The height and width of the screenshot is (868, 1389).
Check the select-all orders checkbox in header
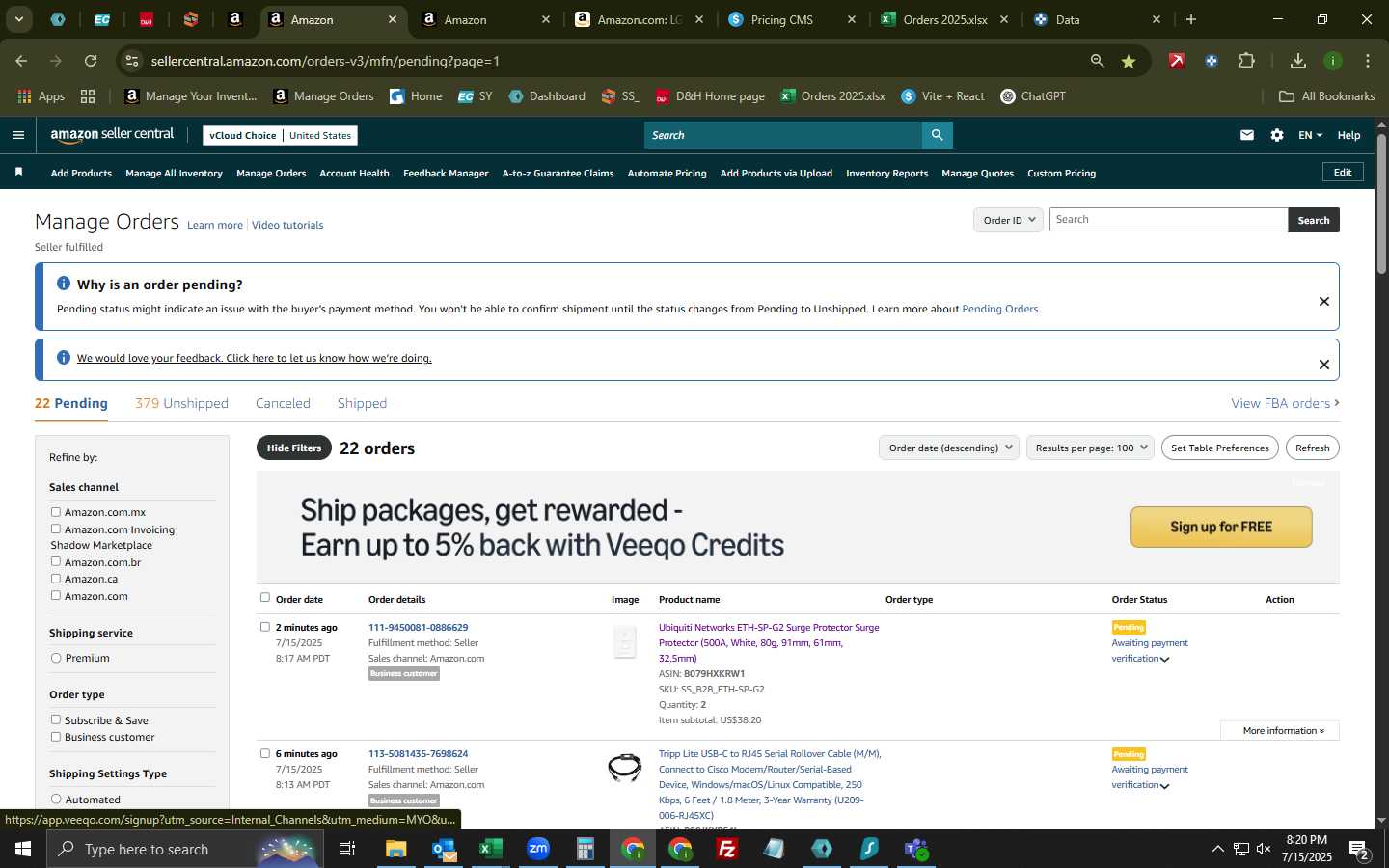[265, 598]
